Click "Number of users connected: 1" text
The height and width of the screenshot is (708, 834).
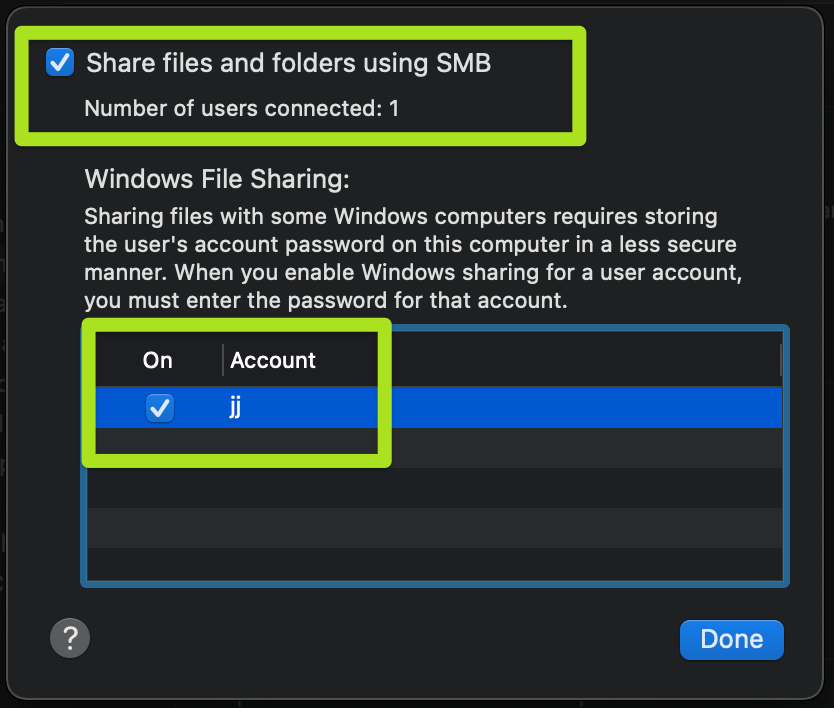tap(241, 109)
